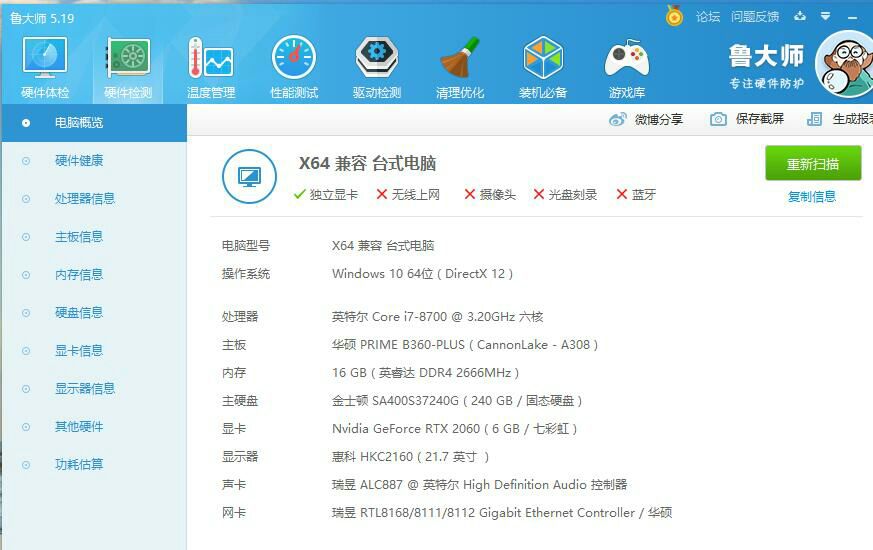Select 硬件检测 hardware detection icon

pos(128,67)
